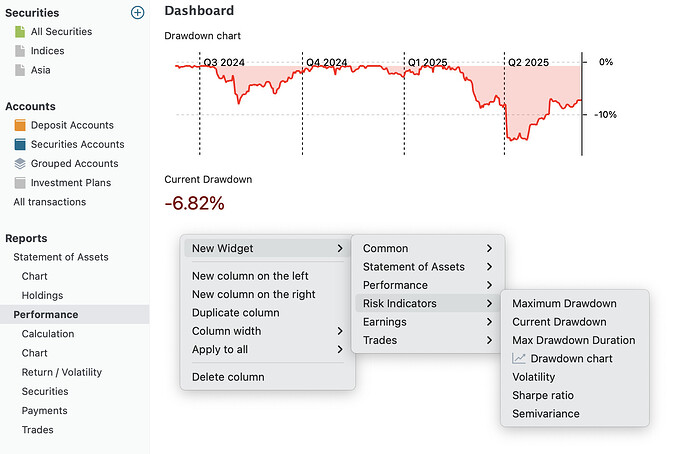690x454 pixels.
Task: Open the Earnings widget submenu arrow
Action: coord(489,322)
